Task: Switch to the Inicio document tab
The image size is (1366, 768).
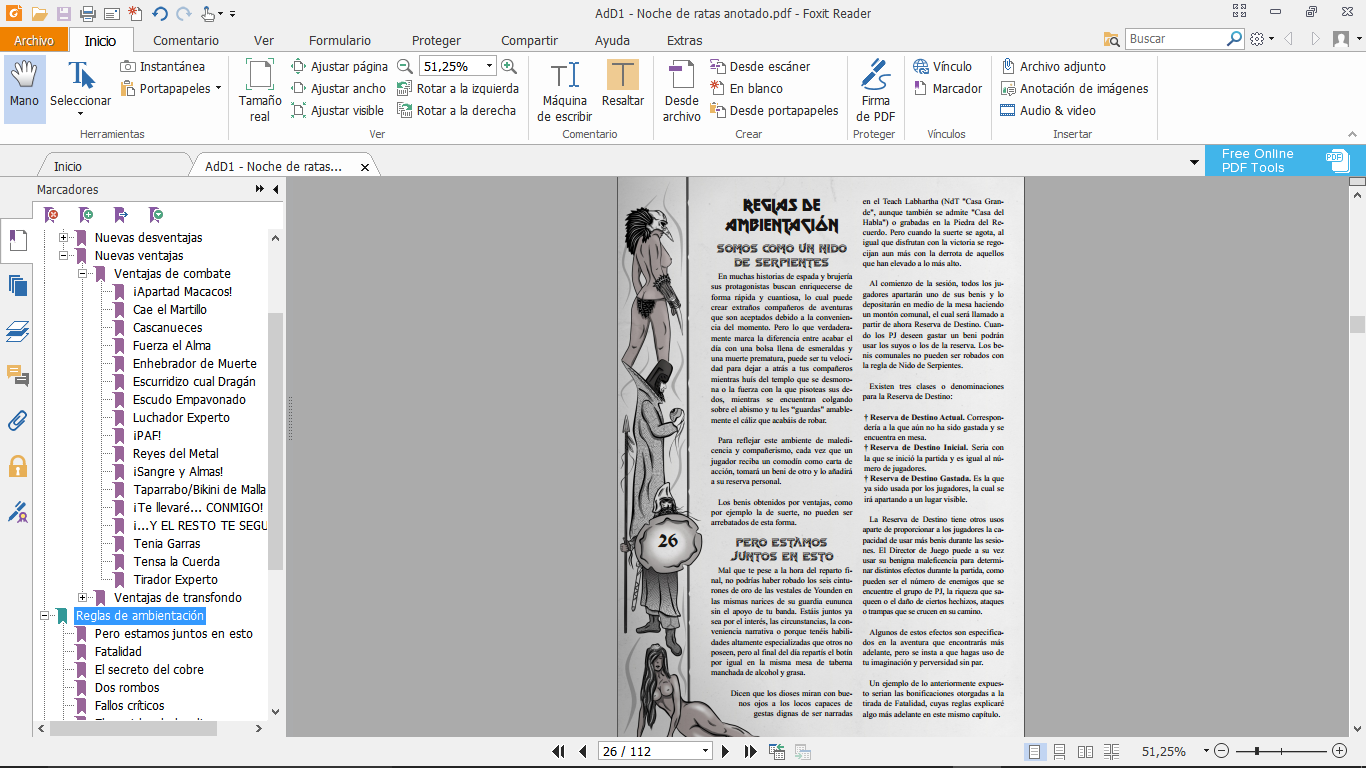Action: tap(68, 167)
